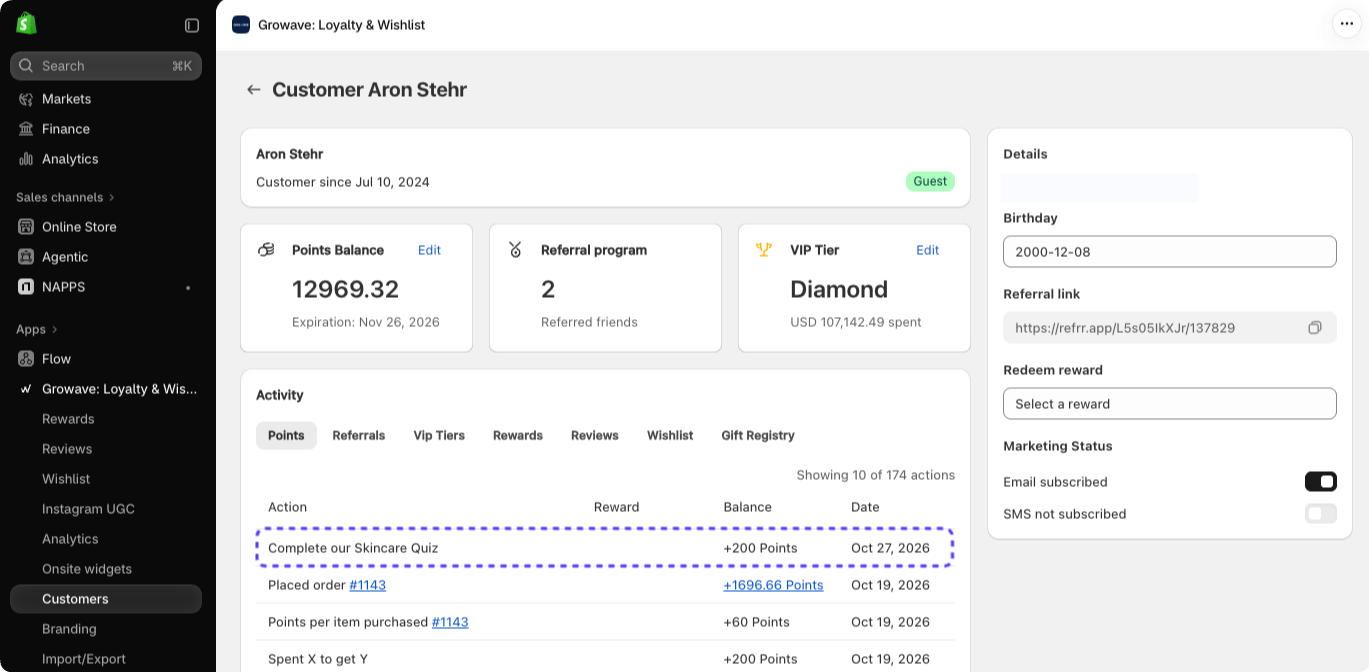Click the VIP Tier trophy icon
Viewport: 1369px width, 672px height.
[x=765, y=250]
